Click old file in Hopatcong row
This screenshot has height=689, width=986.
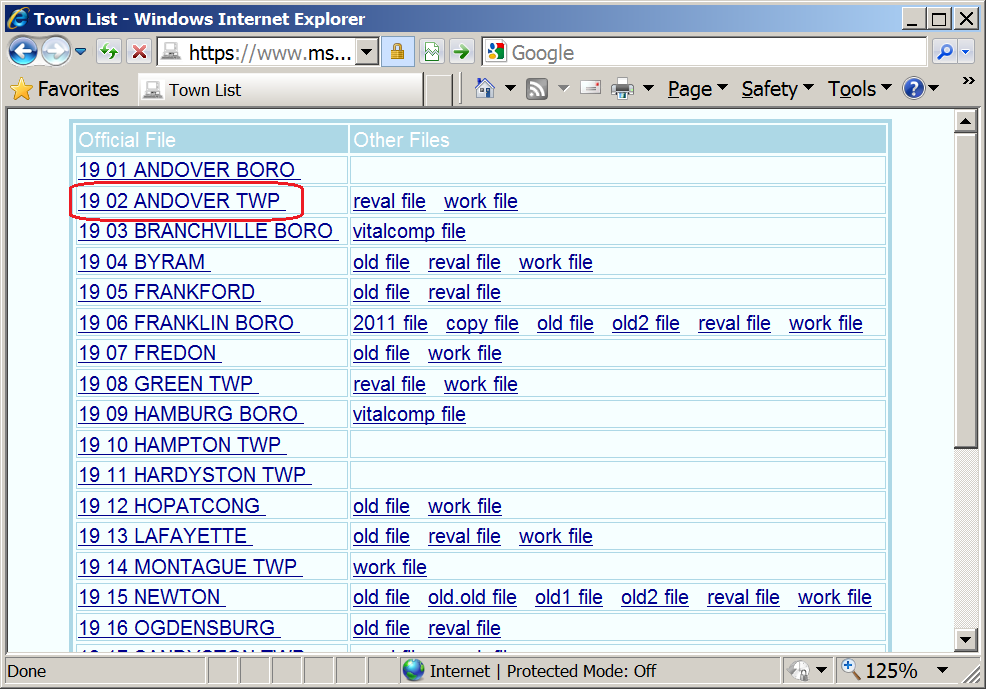click(x=381, y=506)
